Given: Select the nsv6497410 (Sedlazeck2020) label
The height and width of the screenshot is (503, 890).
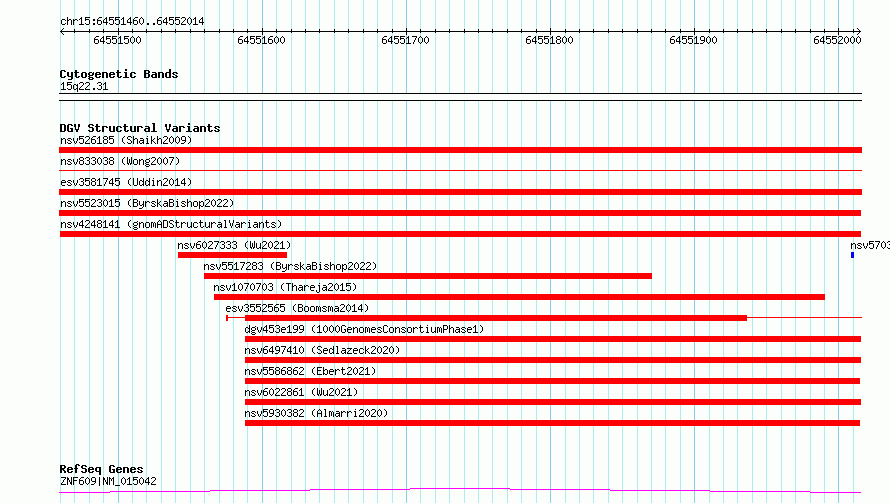Looking at the screenshot, I should click(x=322, y=350).
